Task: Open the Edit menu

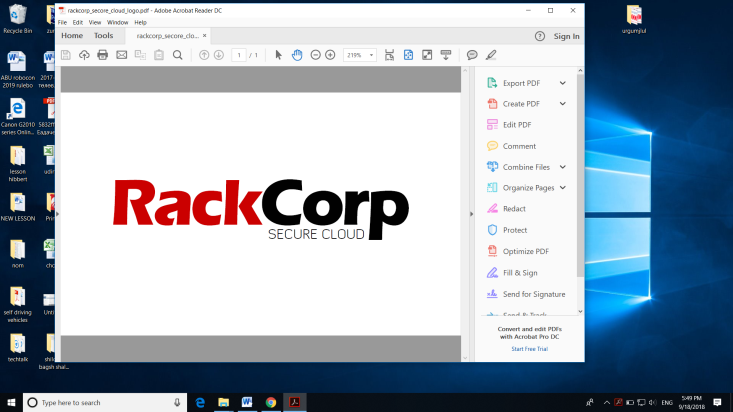Action: coord(78,22)
